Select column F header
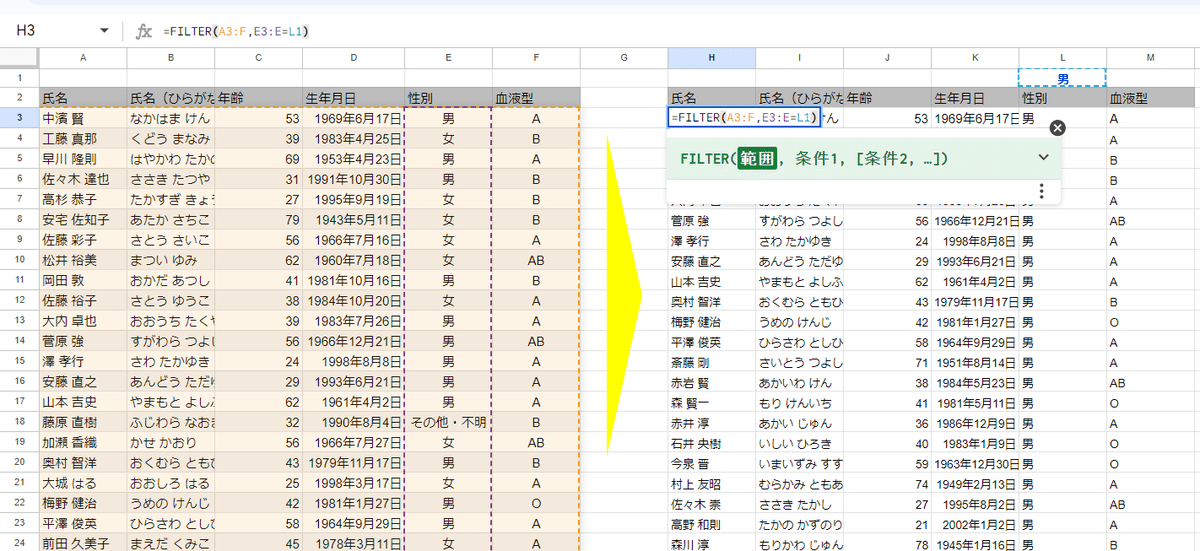The height and width of the screenshot is (551, 1200). pos(536,58)
